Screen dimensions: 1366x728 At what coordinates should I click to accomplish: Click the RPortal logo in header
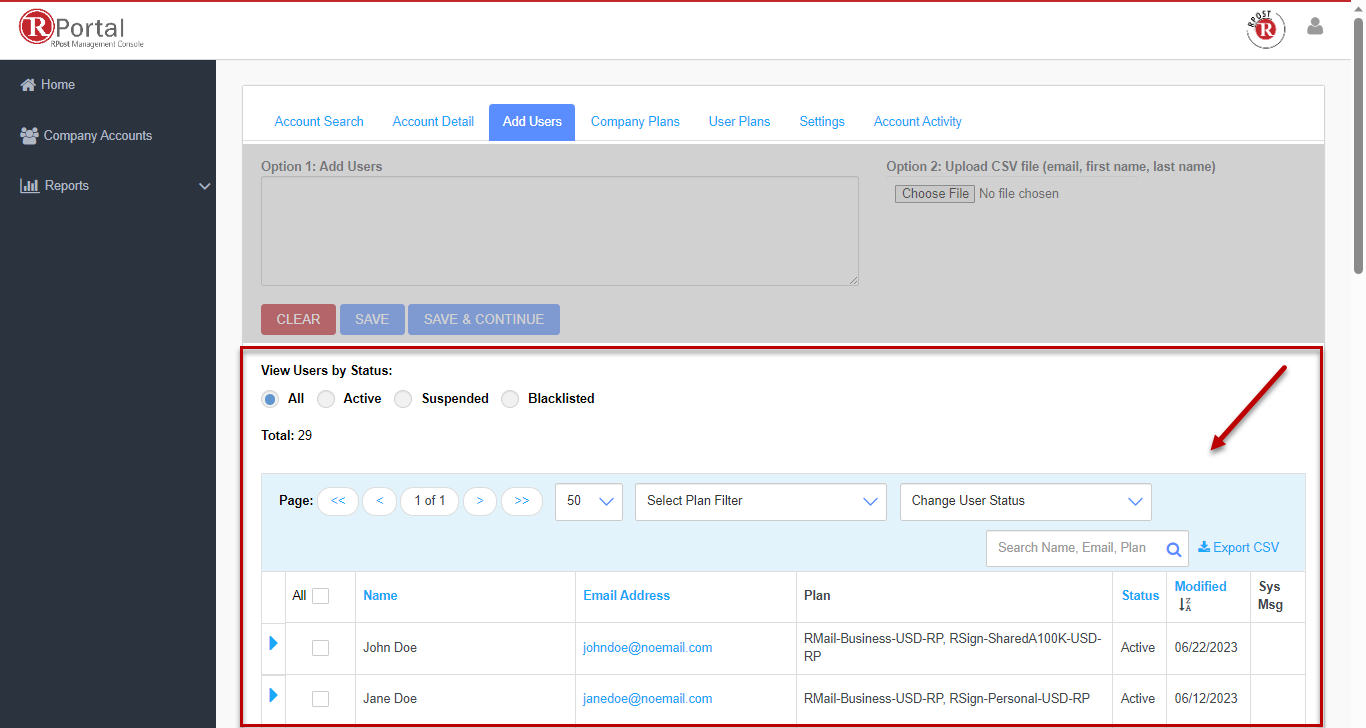point(82,30)
